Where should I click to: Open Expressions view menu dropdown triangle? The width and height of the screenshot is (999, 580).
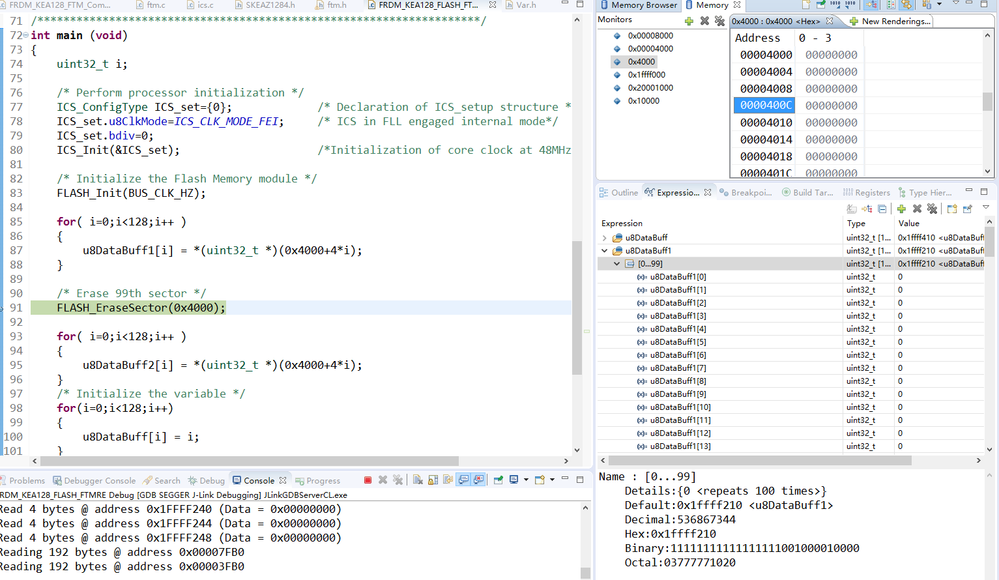click(x=986, y=208)
